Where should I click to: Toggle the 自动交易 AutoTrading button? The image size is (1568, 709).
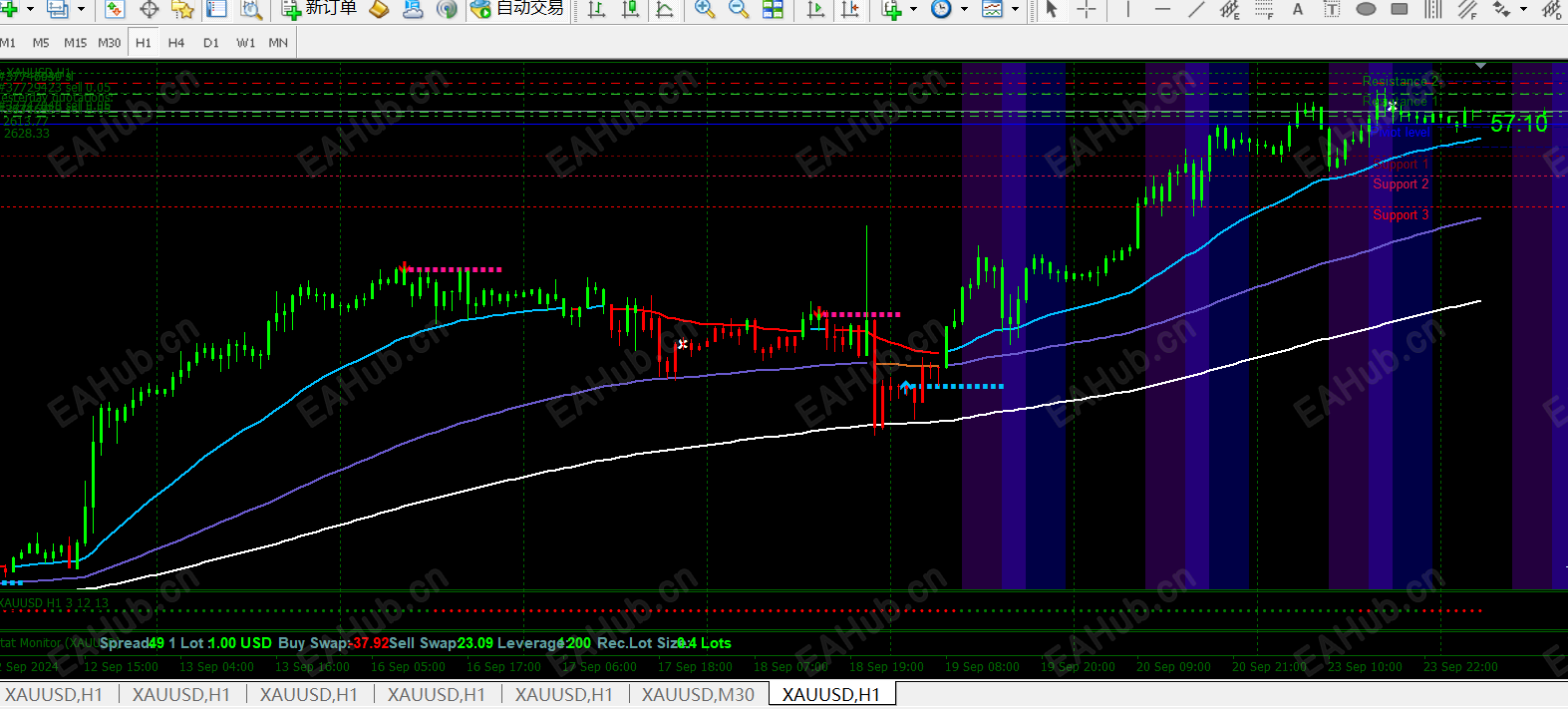[517, 9]
